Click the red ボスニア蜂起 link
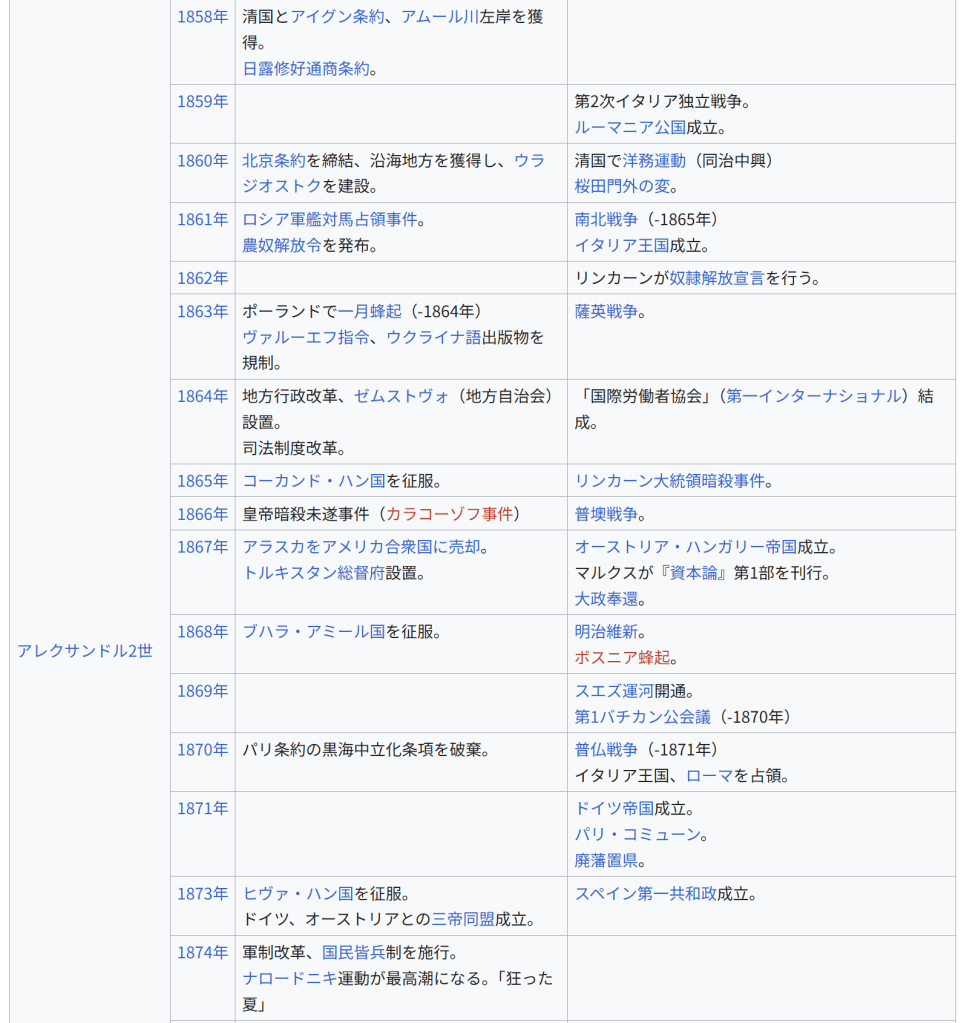Viewport: 961px width, 1023px height. [622, 658]
